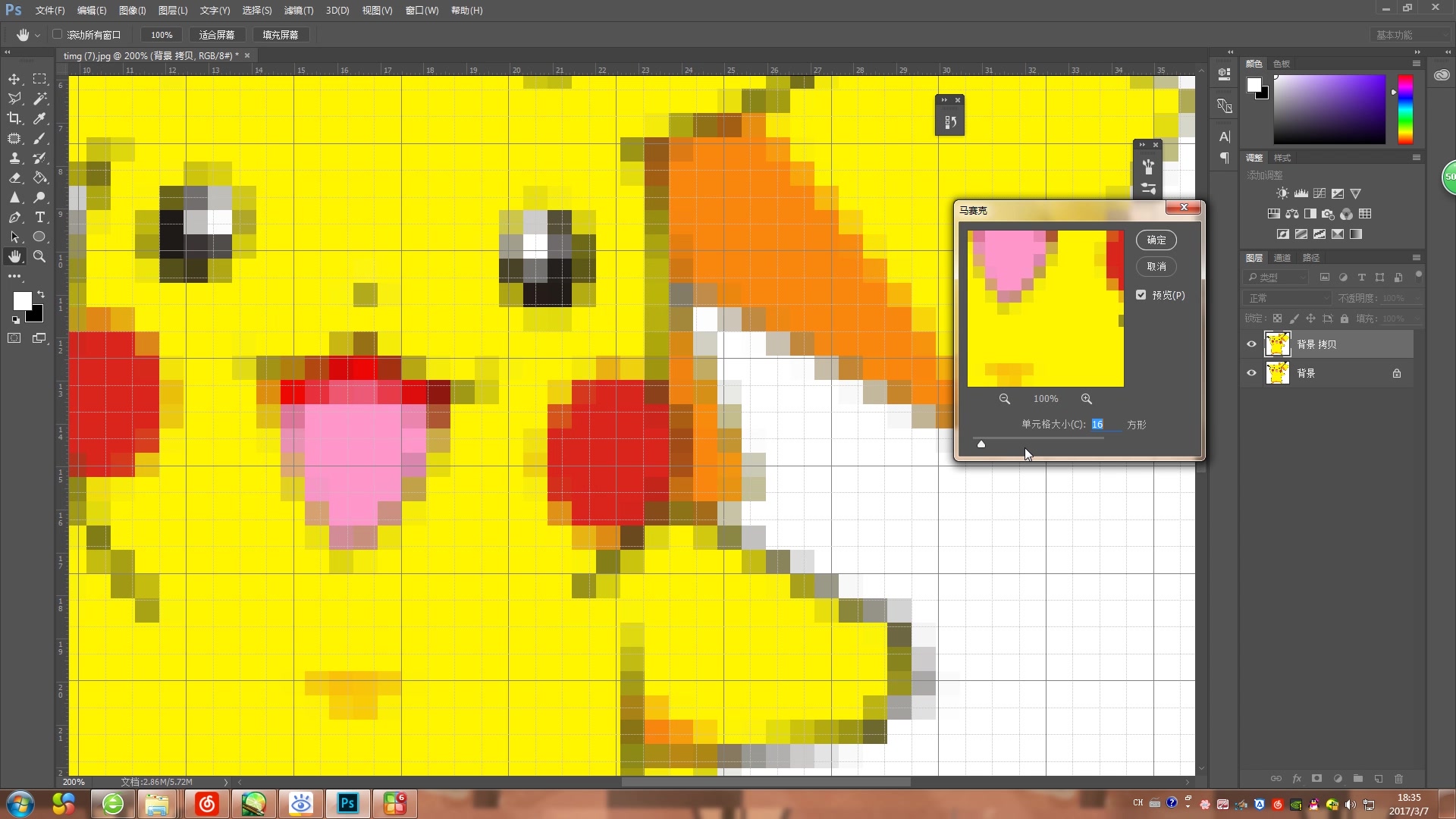This screenshot has height=819, width=1456.
Task: Click the 100% zoom button
Action: (162, 35)
